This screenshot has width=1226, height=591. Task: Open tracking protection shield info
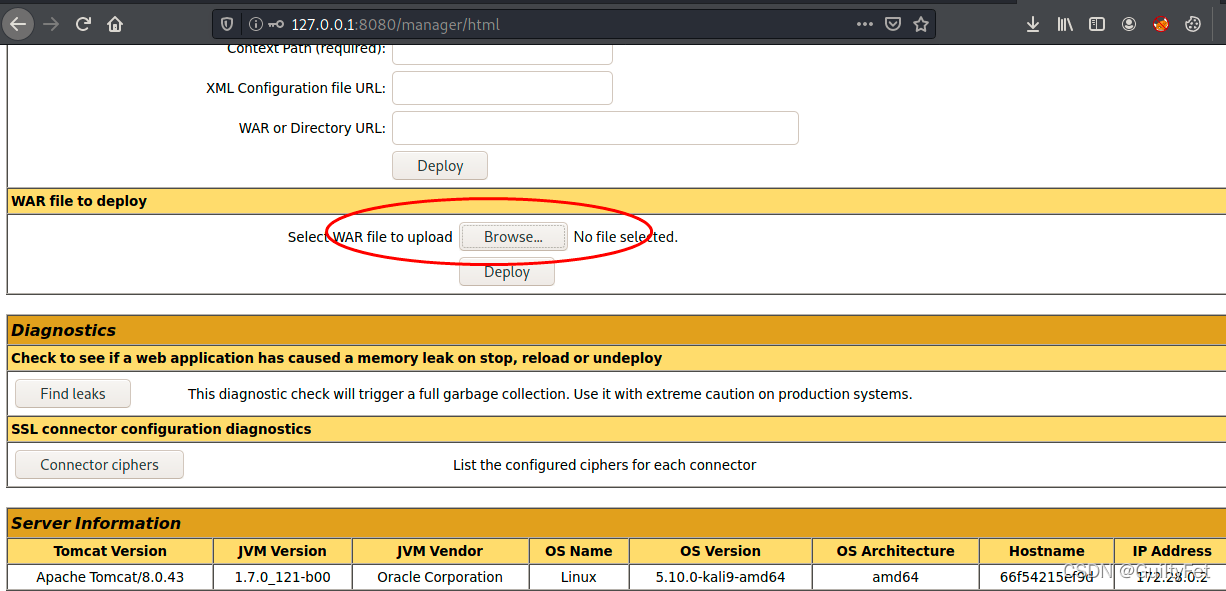click(227, 24)
